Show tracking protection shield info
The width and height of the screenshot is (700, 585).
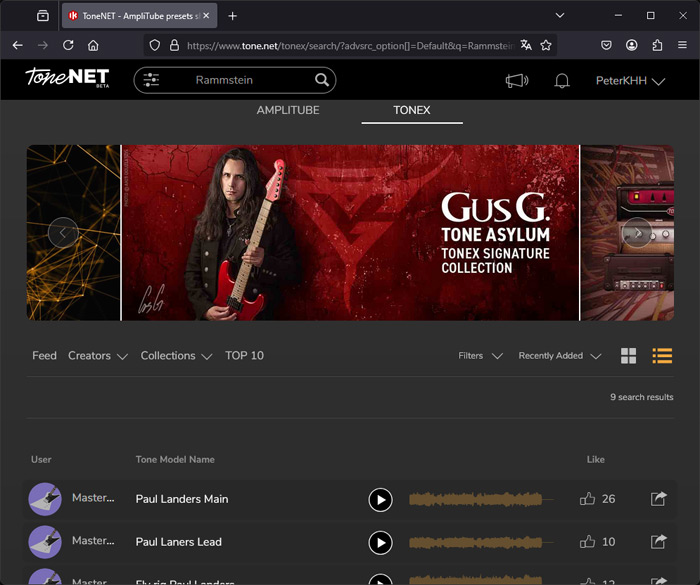(154, 45)
